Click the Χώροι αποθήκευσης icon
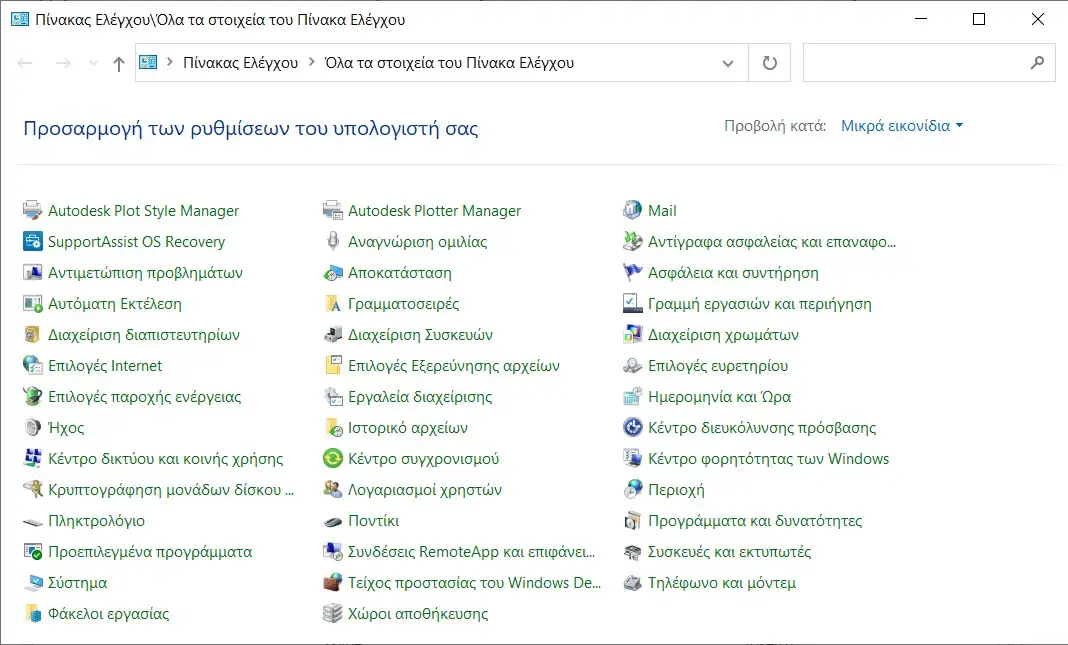 332,613
